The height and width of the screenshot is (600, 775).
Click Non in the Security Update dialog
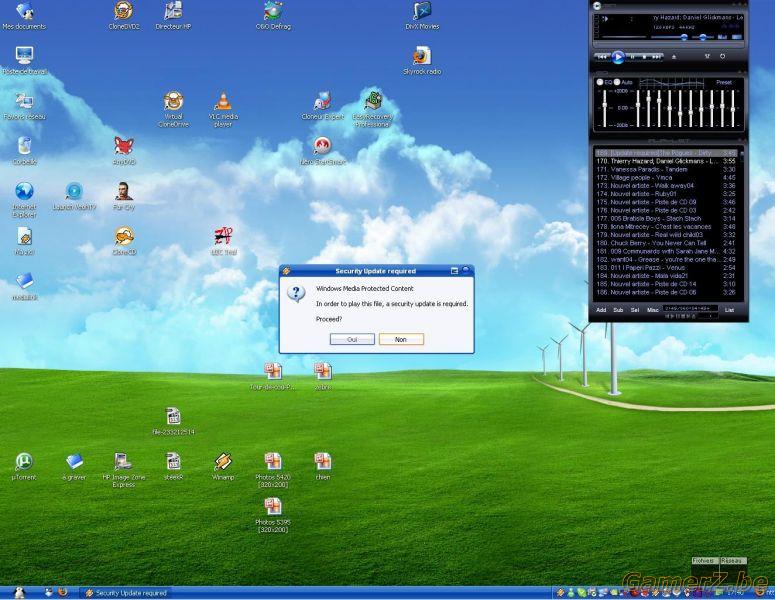click(x=401, y=340)
